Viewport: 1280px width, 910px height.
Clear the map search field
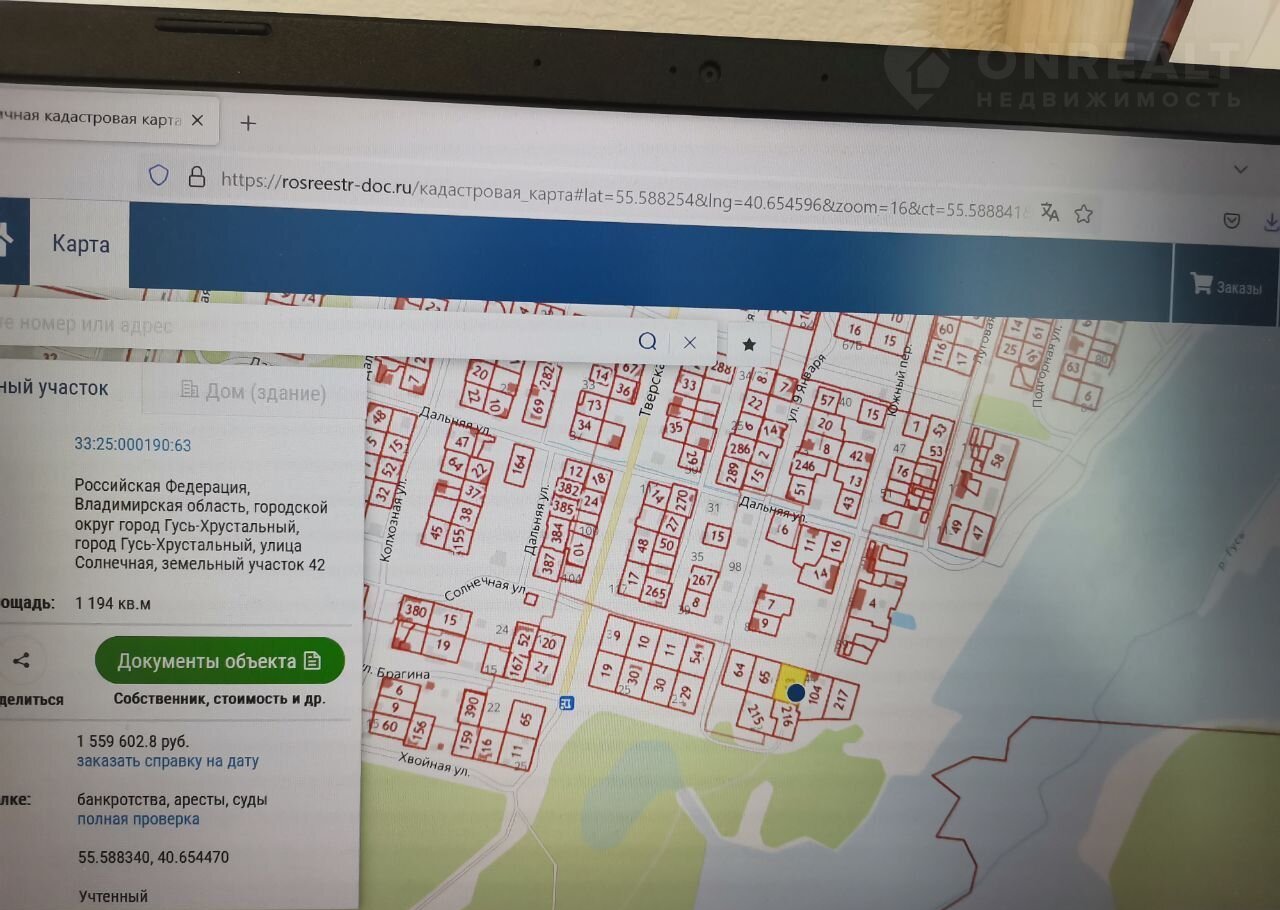coord(690,342)
